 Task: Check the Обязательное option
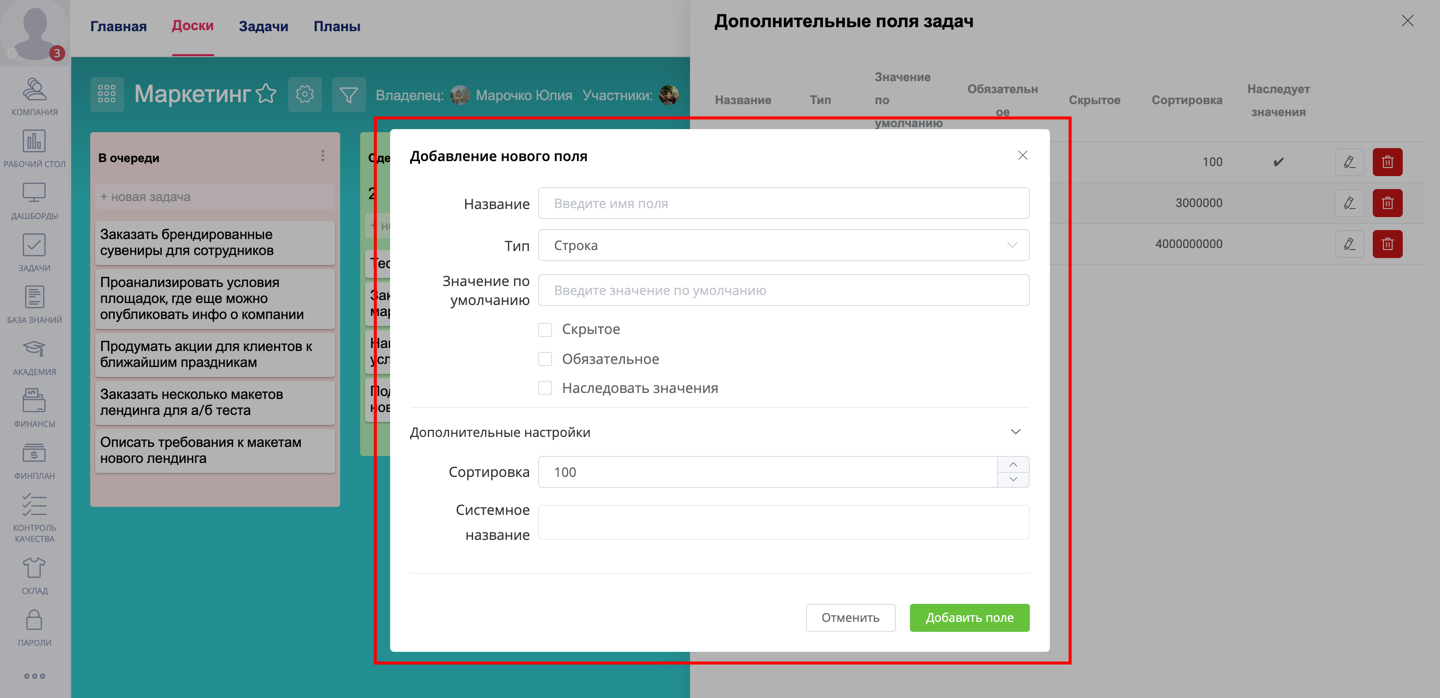[x=545, y=358]
